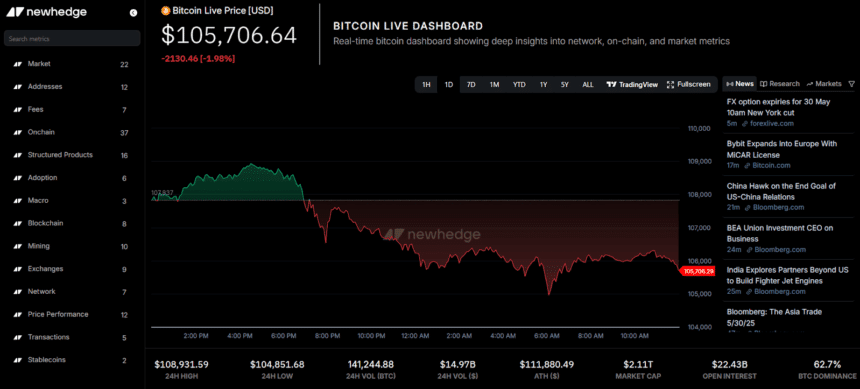Open Bybit Expands Into Europe headline
860x389 pixels.
click(782, 149)
